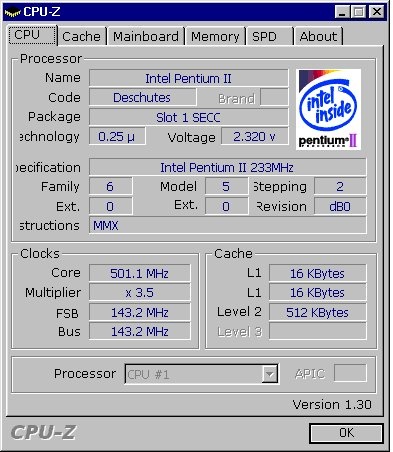Select the CPU tab
The width and height of the screenshot is (393, 452).
coord(32,35)
